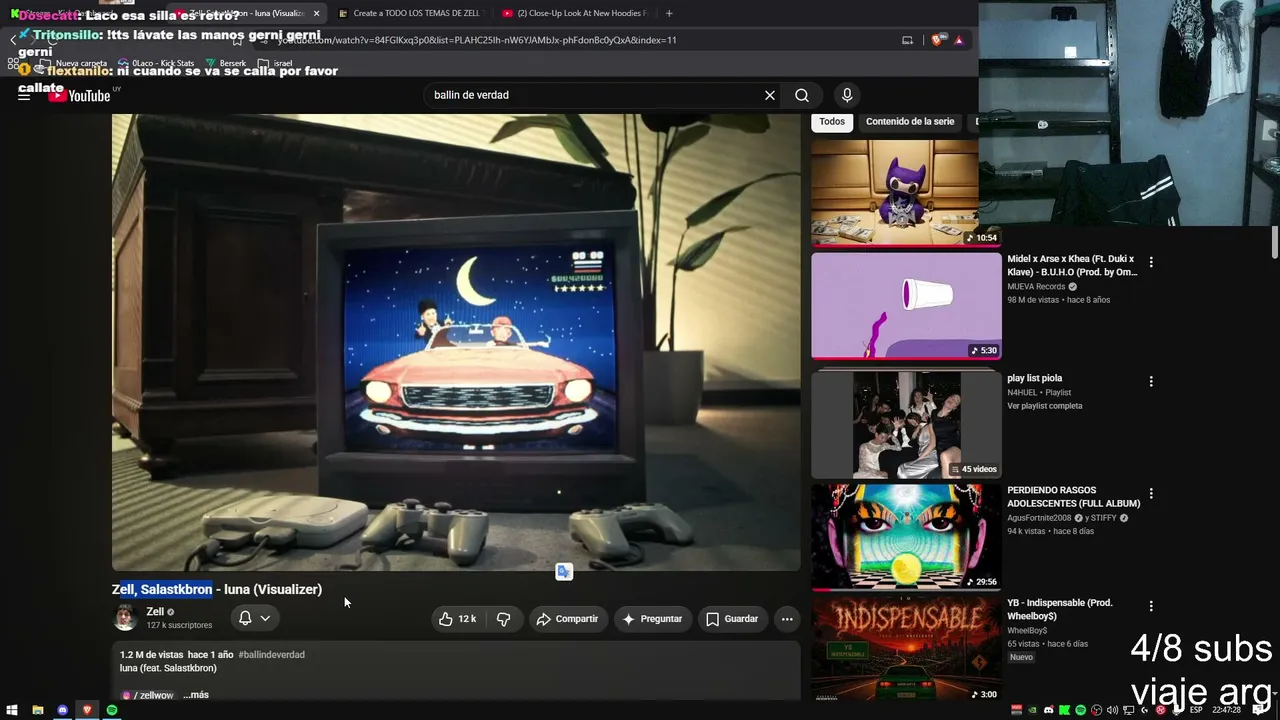This screenshot has height=720, width=1280.
Task: Open the Berserk bookmark
Action: click(x=225, y=63)
